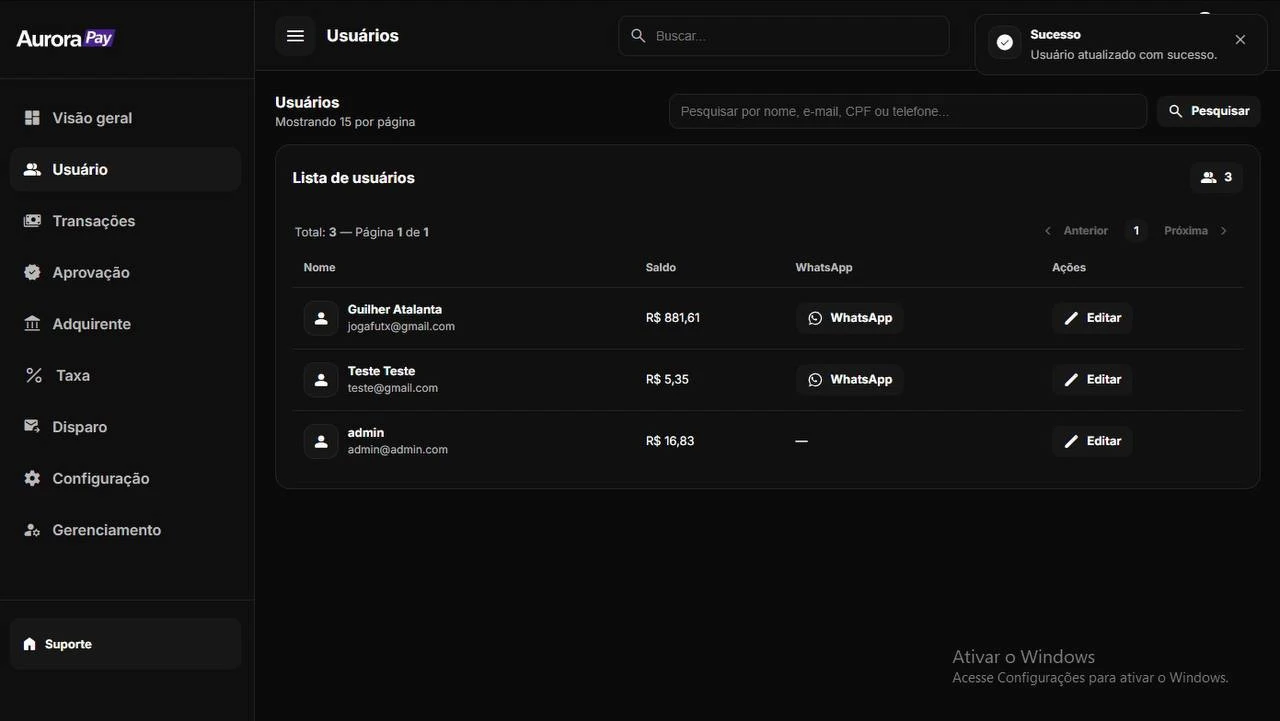
Task: Edit the Guilher Atalanta user
Action: 1092,318
